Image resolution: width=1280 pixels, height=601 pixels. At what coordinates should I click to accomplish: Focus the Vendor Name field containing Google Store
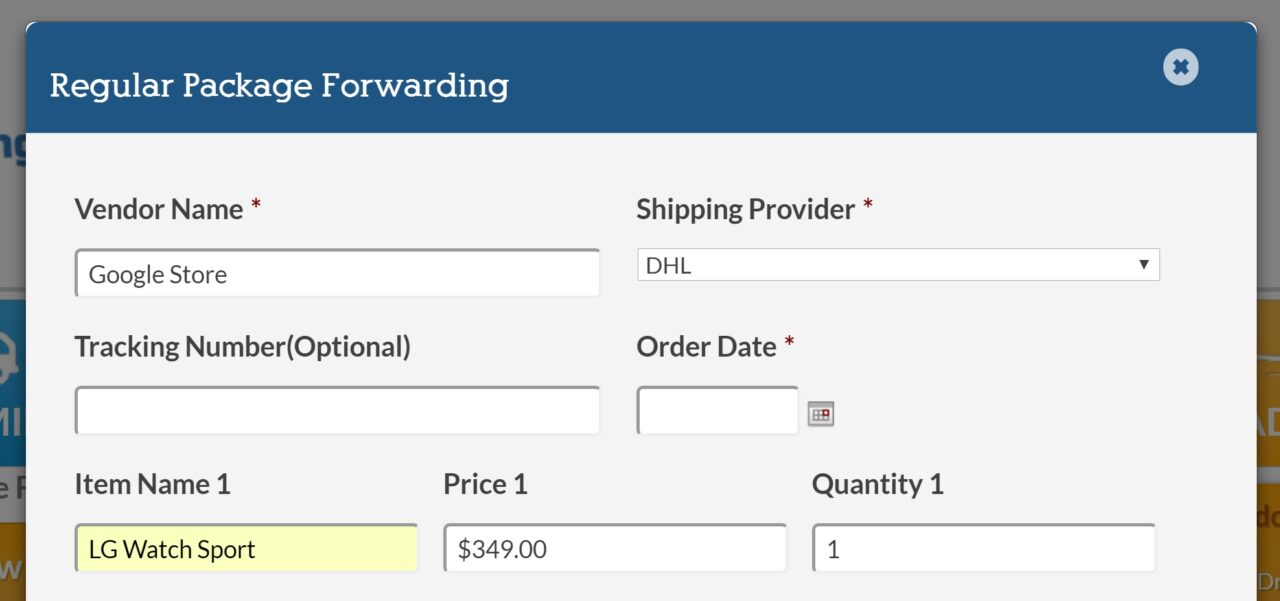point(337,274)
